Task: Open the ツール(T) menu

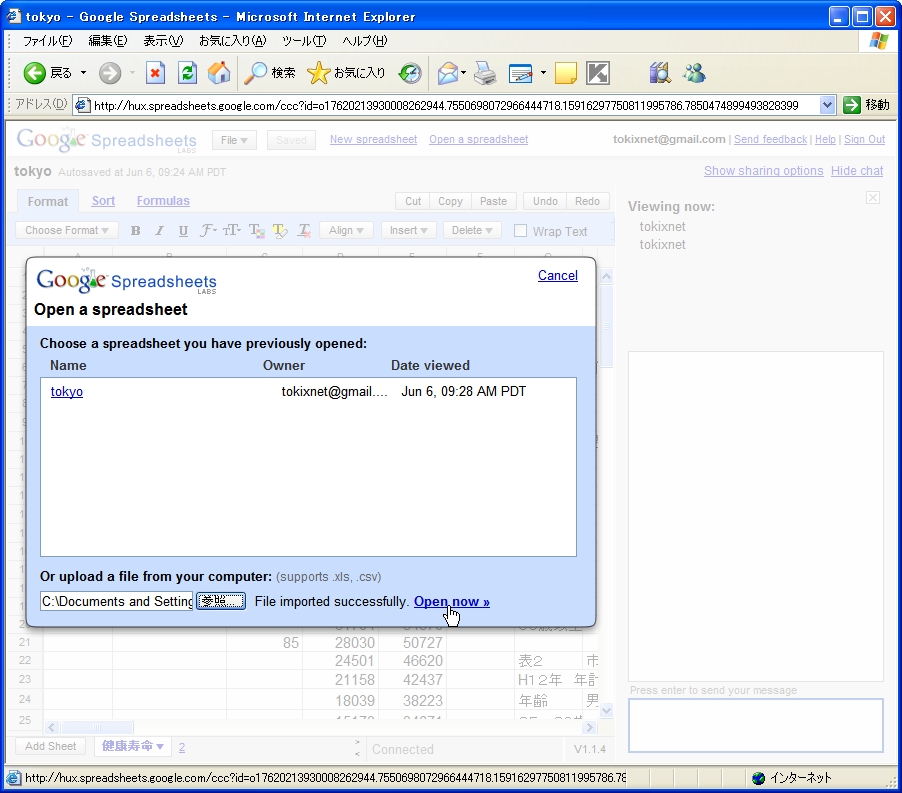Action: [x=304, y=41]
